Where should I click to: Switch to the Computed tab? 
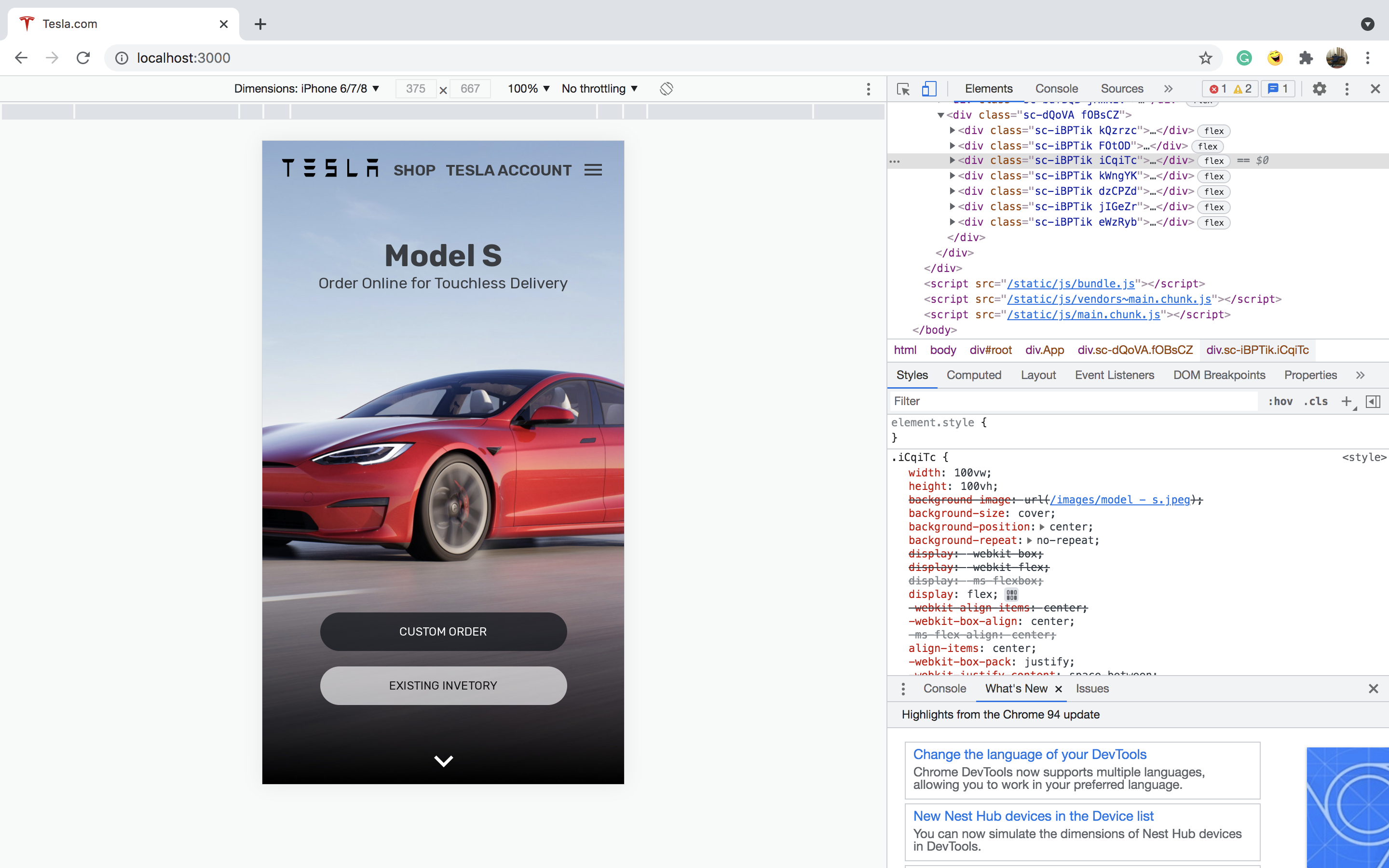tap(973, 375)
